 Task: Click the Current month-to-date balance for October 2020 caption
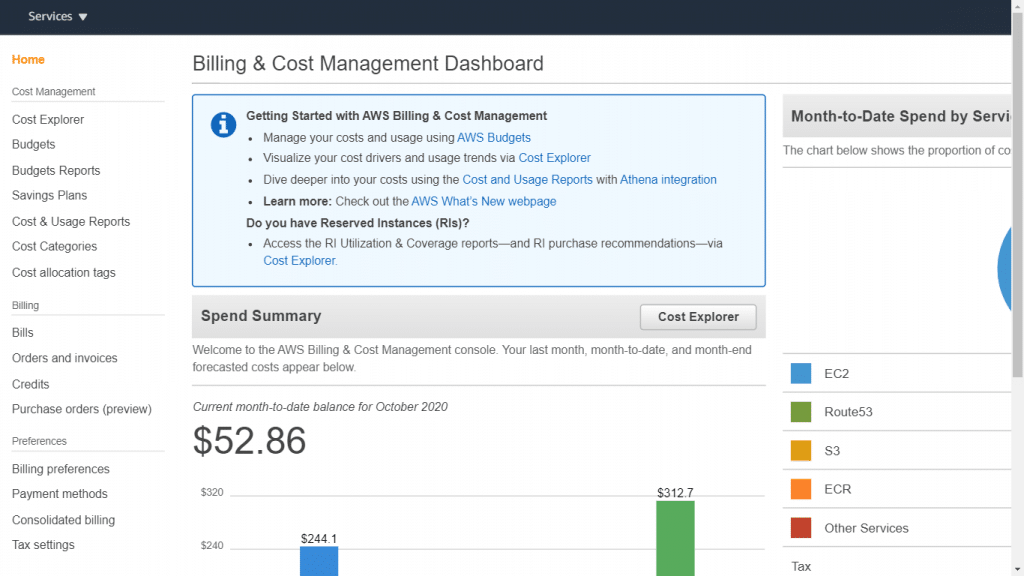point(320,407)
